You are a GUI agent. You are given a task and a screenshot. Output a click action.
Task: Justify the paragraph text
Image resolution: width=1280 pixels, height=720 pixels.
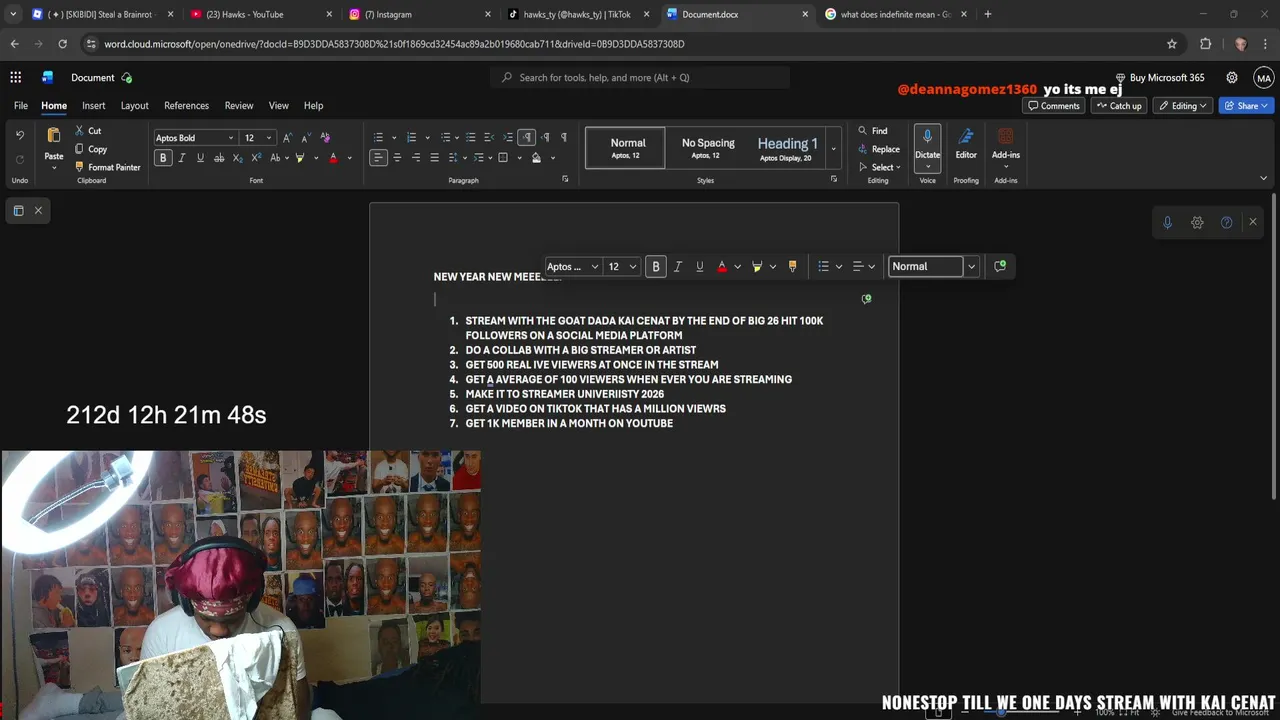pos(434,158)
